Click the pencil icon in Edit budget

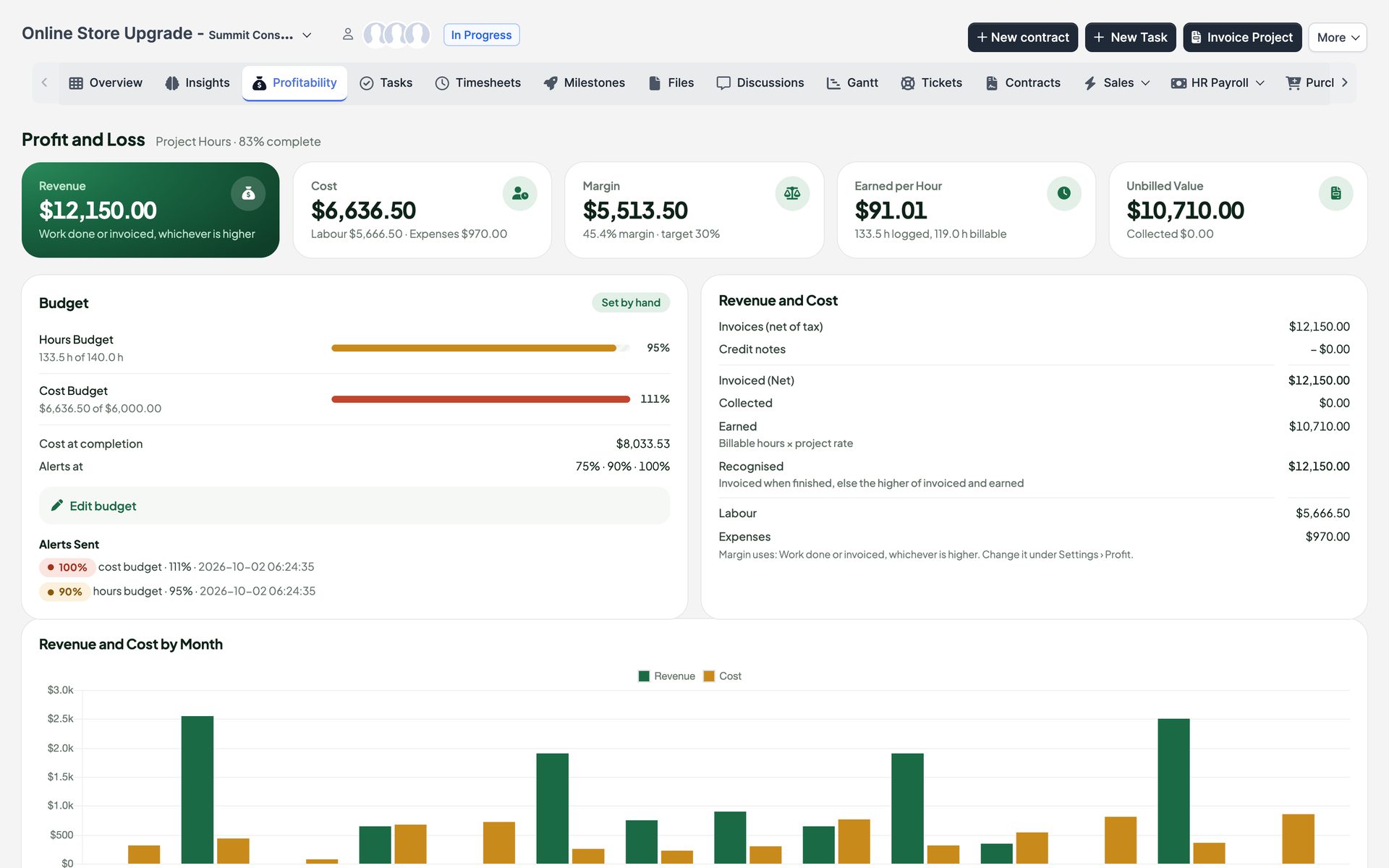point(57,506)
